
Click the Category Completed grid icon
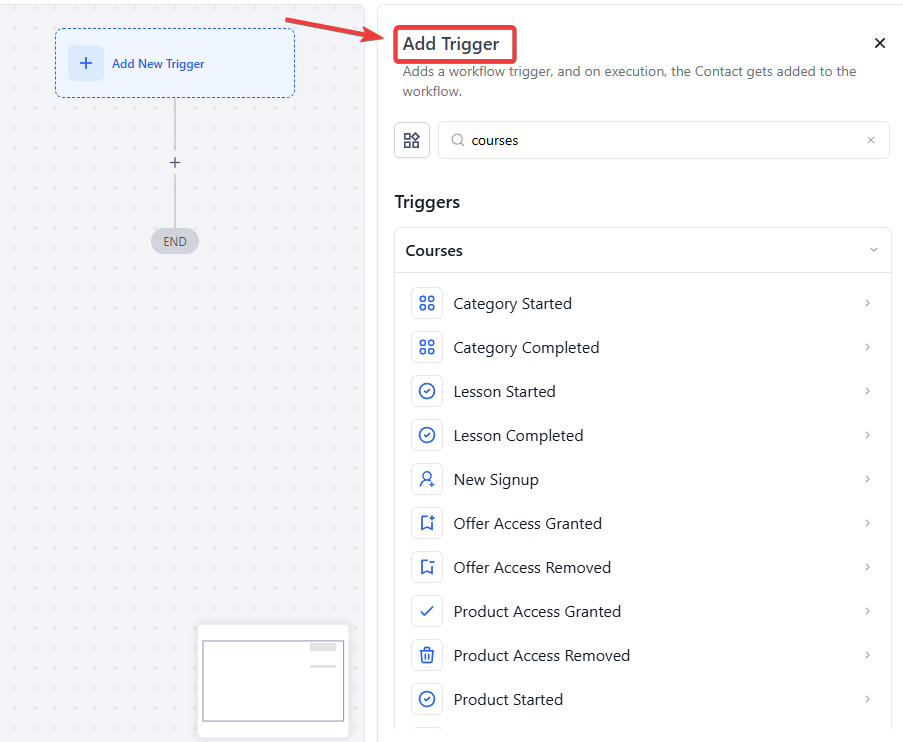point(427,347)
